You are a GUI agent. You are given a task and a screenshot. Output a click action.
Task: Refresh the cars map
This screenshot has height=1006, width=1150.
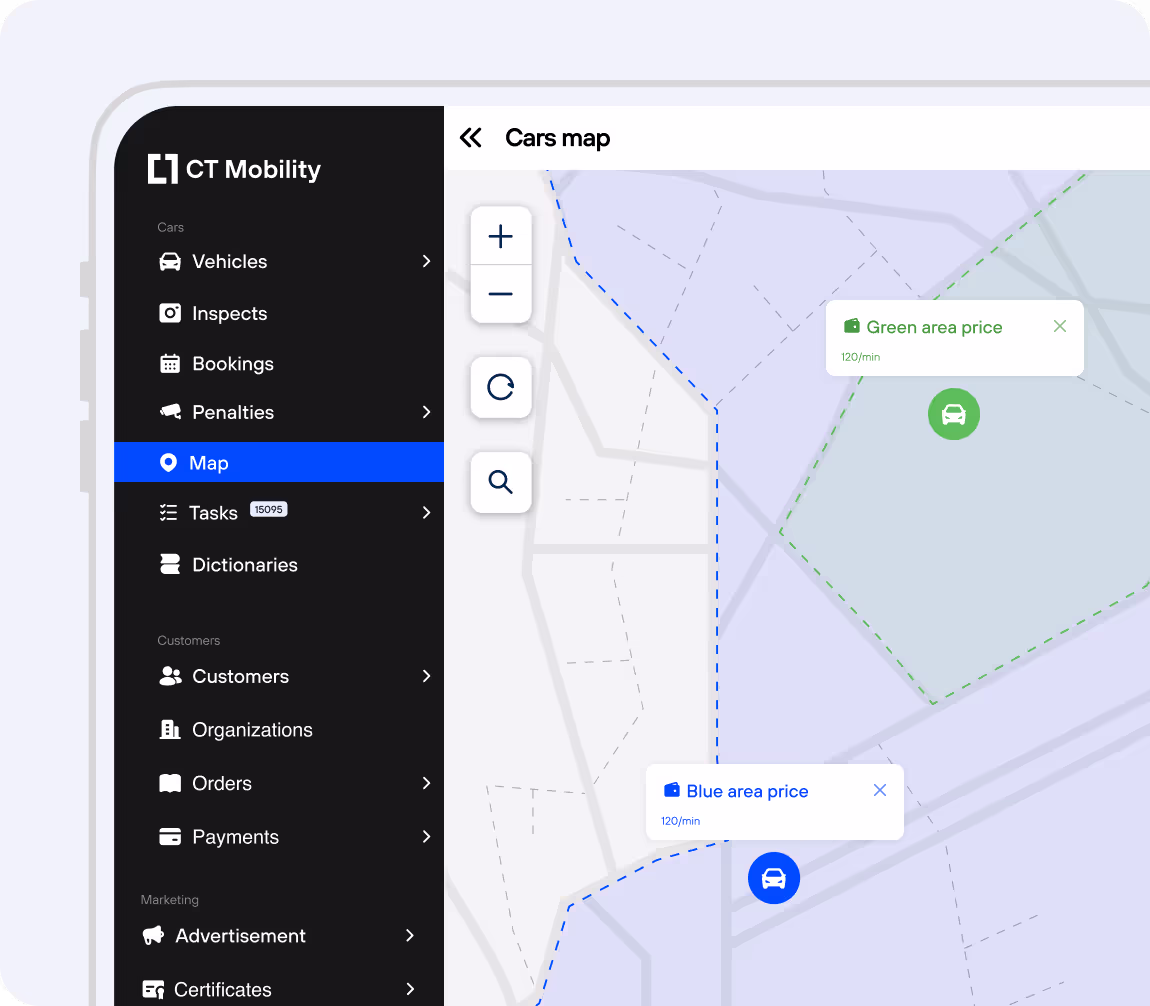tap(501, 387)
